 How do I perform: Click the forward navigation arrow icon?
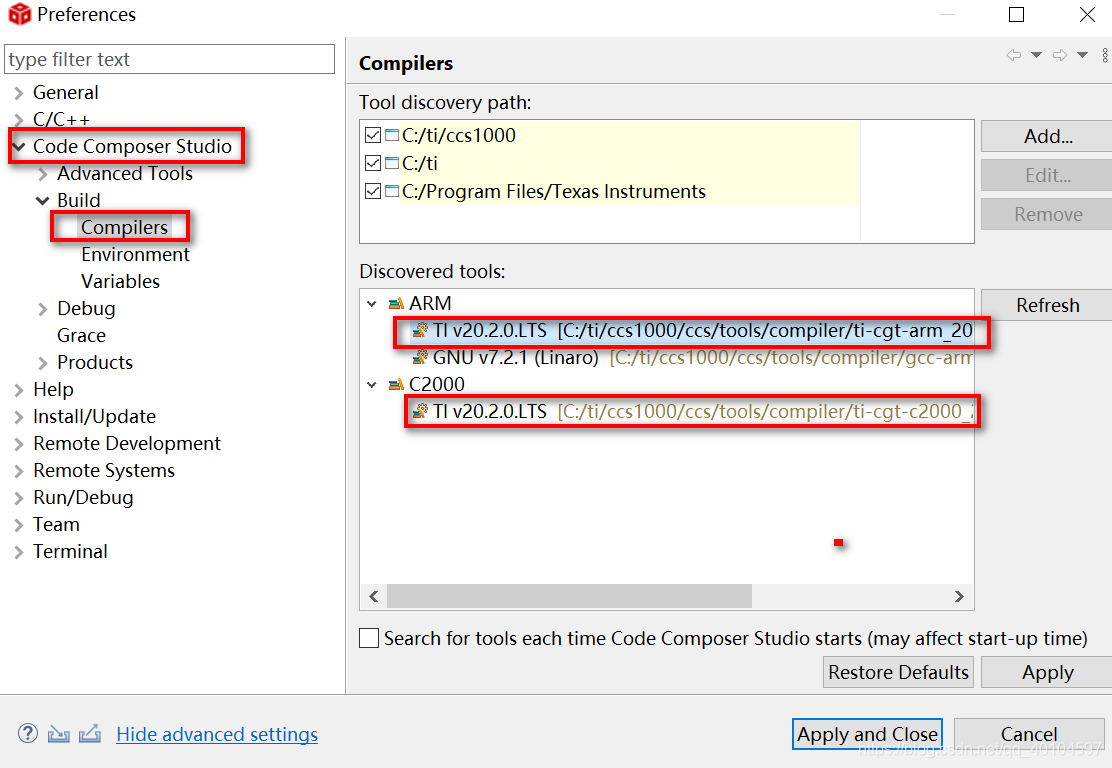coord(1060,55)
